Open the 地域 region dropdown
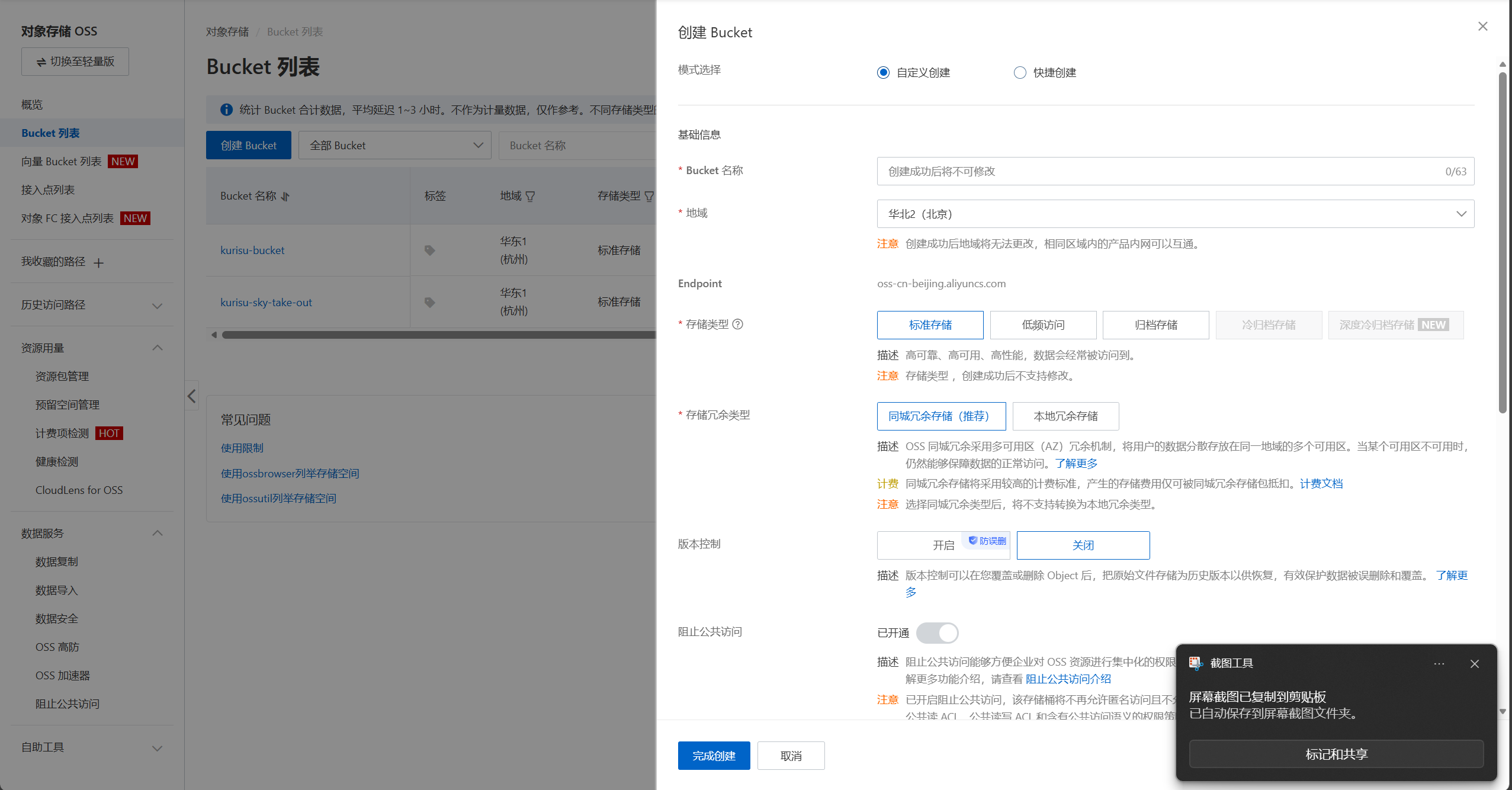Image resolution: width=1512 pixels, height=790 pixels. (1175, 214)
